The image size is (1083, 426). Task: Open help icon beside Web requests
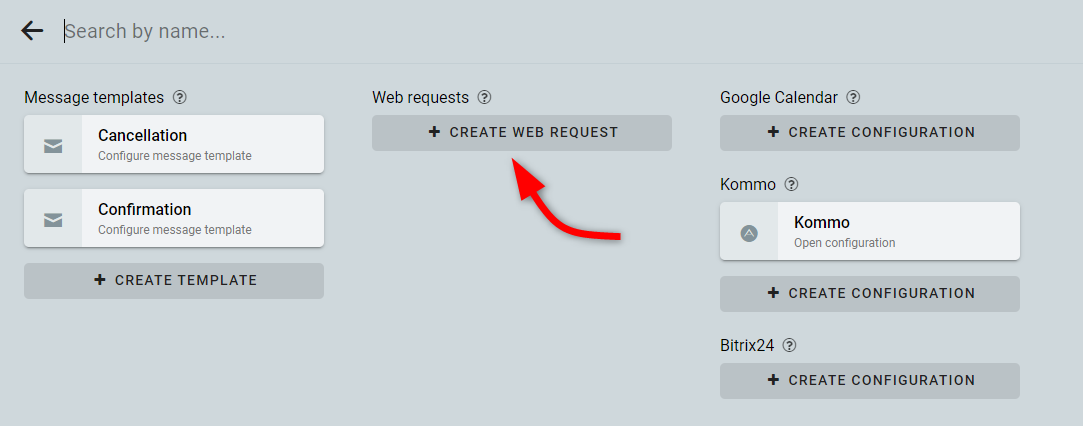click(485, 97)
